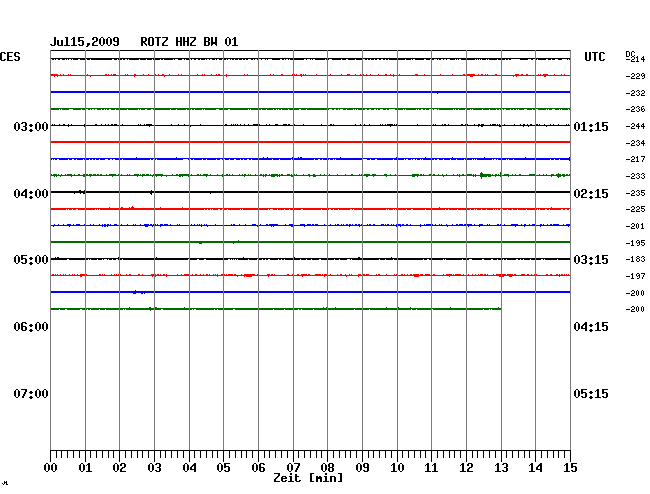Viewport: 650px width, 494px height.
Task: Select the DC offset value -229
Action: click(635, 76)
